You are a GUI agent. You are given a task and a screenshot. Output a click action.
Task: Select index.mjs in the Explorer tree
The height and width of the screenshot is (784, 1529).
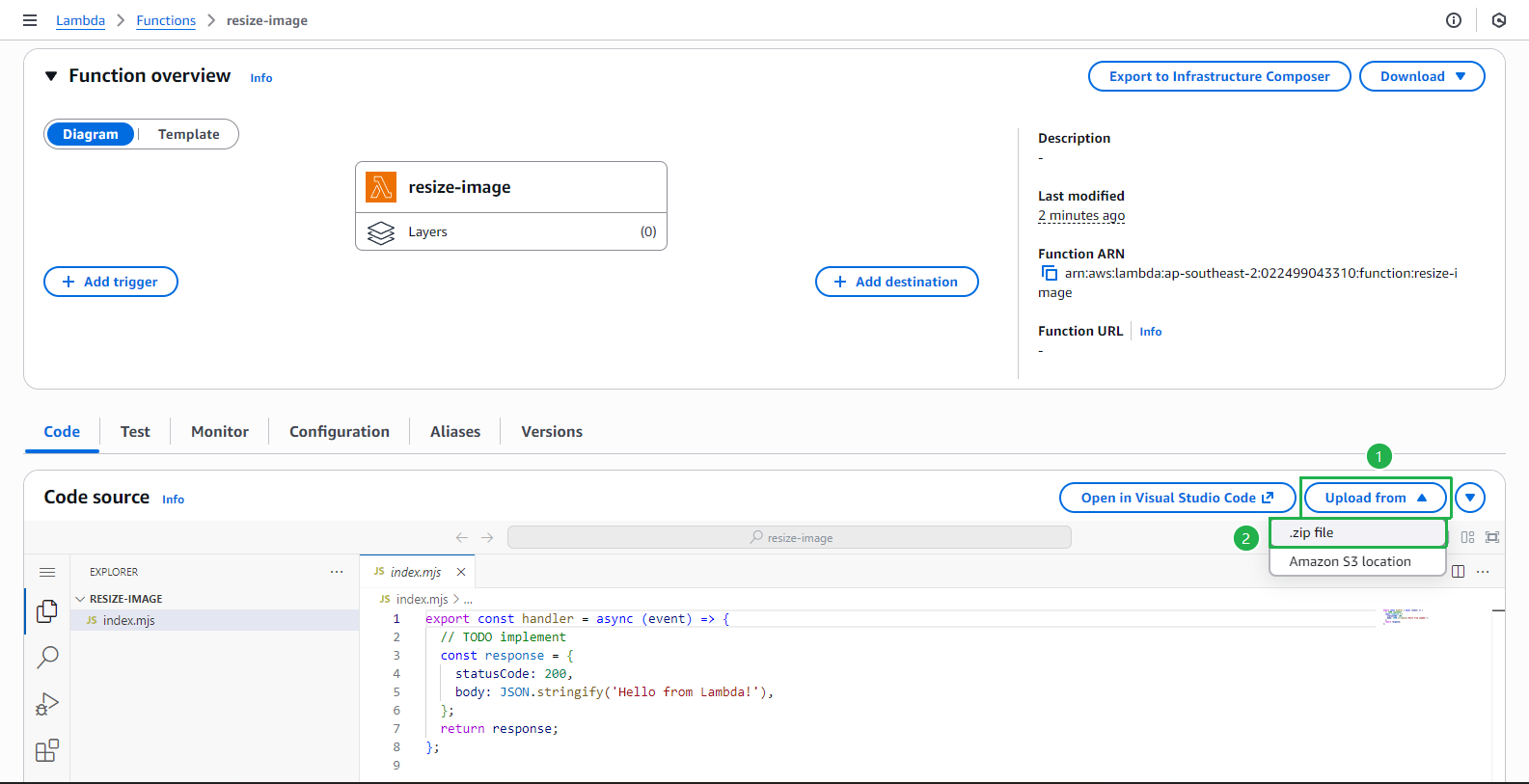(x=214, y=620)
